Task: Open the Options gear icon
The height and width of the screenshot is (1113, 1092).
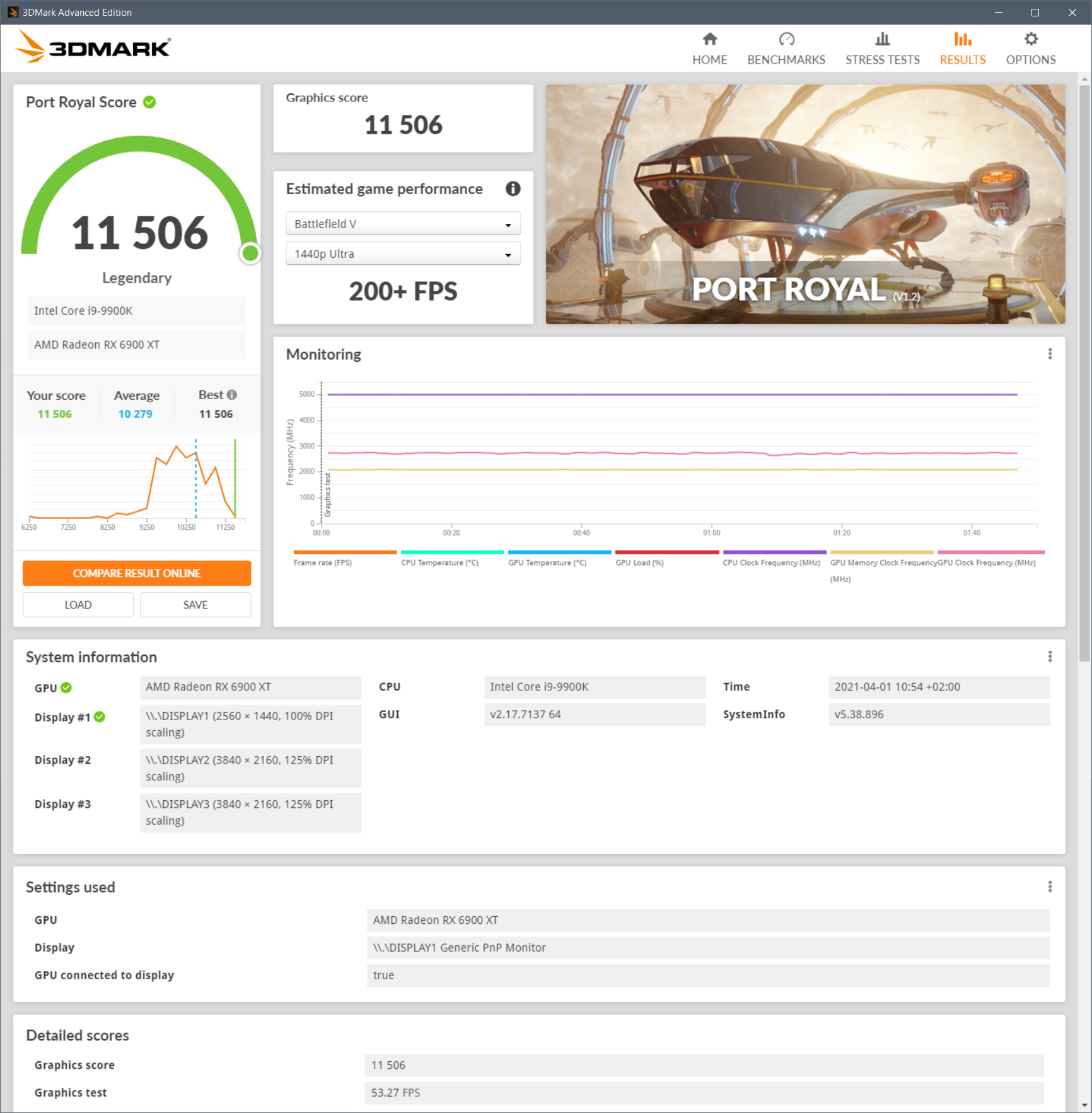Action: pyautogui.click(x=1031, y=39)
